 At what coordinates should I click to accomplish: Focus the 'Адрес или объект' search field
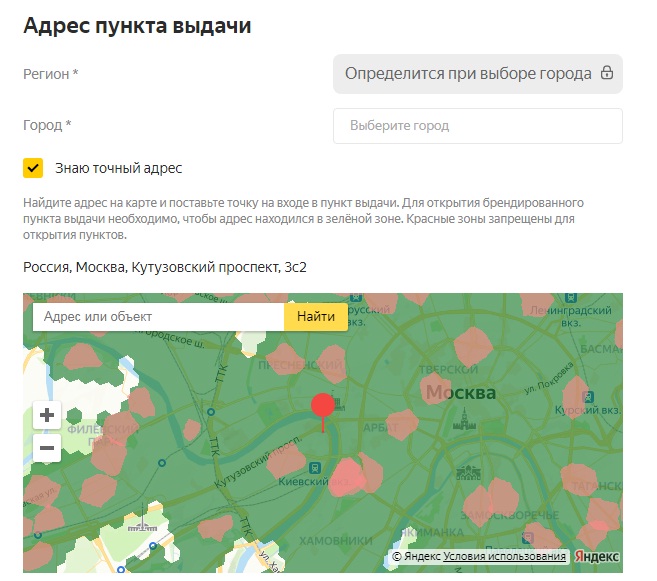158,317
